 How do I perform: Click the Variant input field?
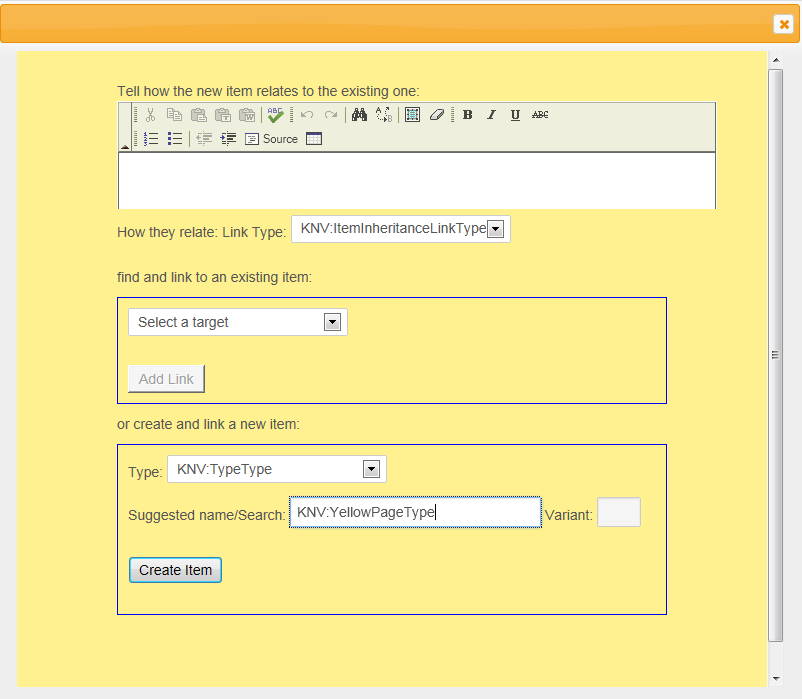pyautogui.click(x=619, y=512)
